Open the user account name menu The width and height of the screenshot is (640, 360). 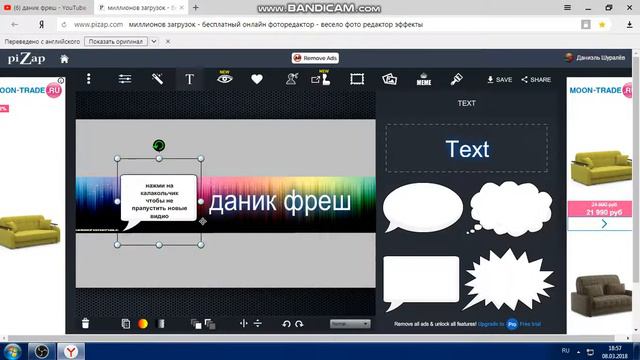[x=595, y=58]
